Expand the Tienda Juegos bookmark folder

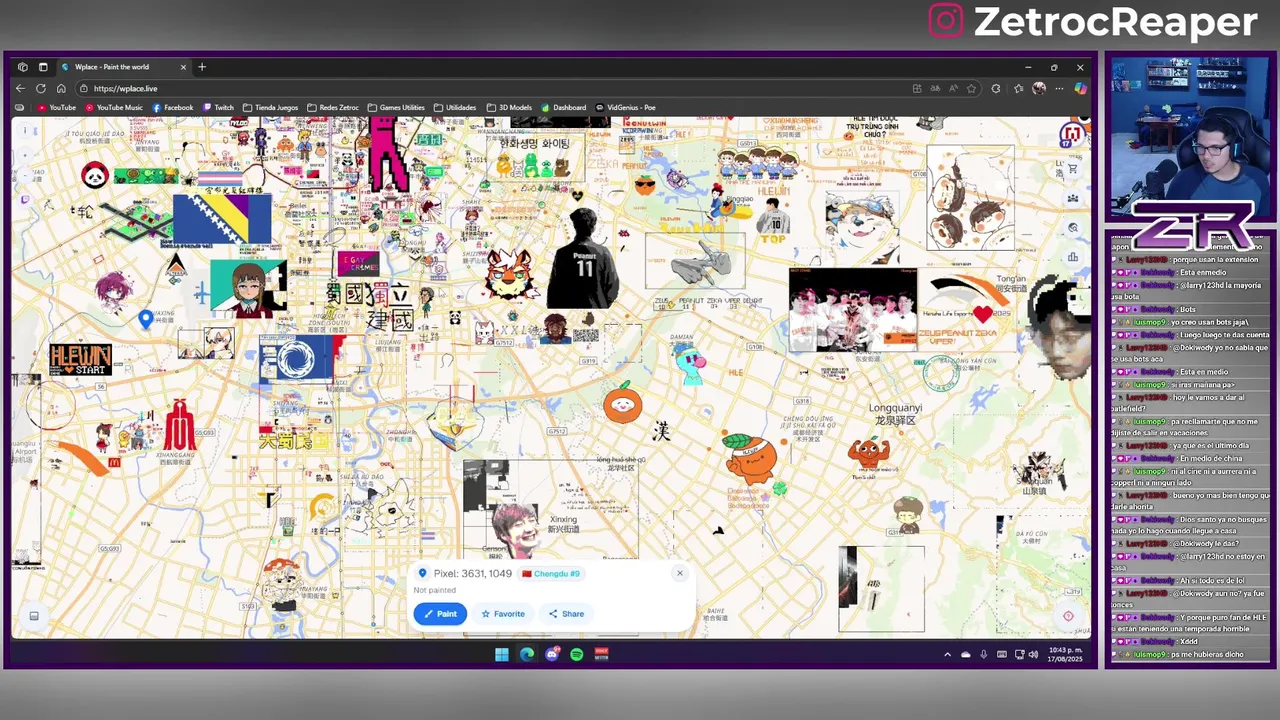270,107
